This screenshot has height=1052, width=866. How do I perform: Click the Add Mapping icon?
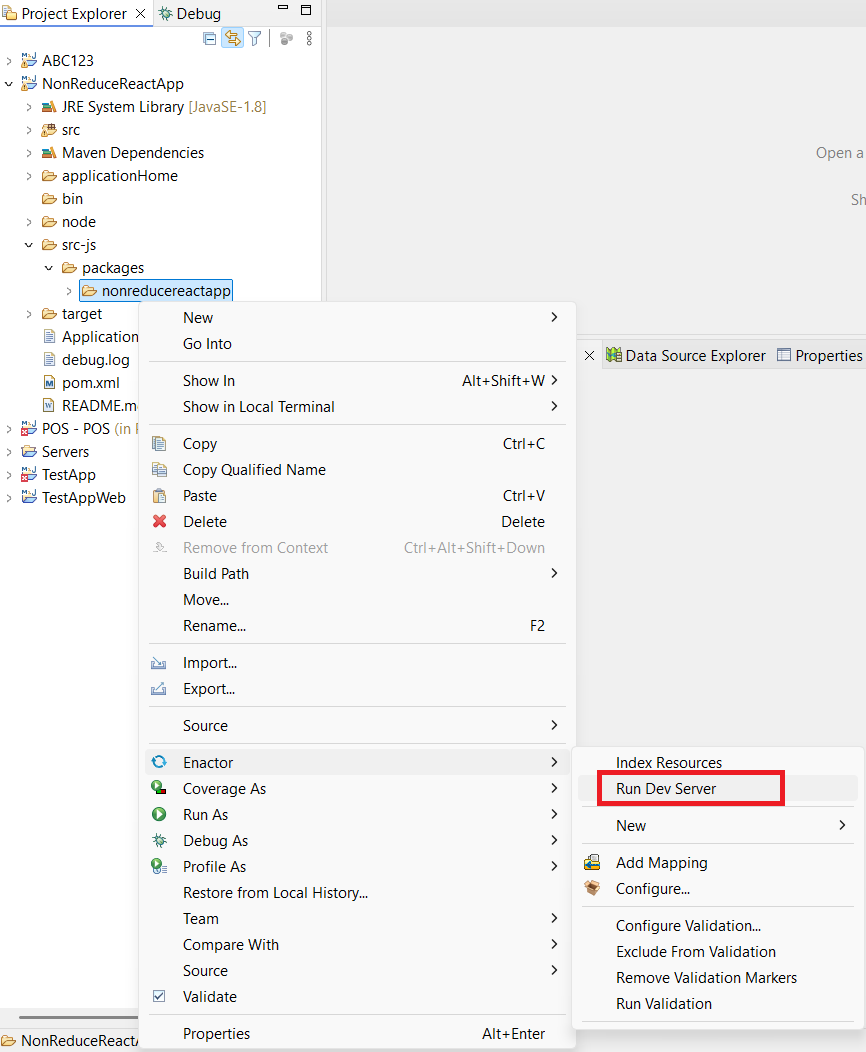[x=592, y=863]
